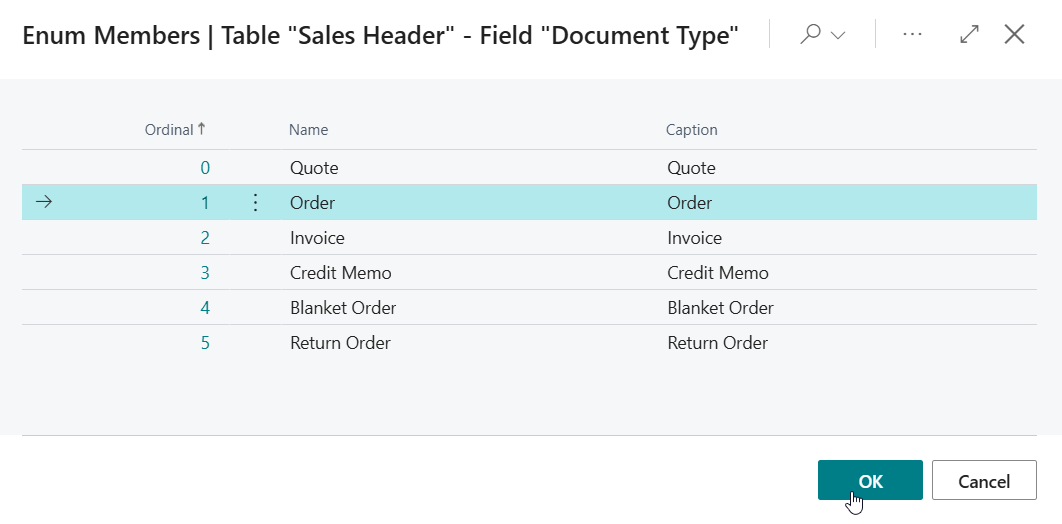This screenshot has width=1062, height=524.
Task: Click ordinal 3 for Credit Memo
Action: point(205,273)
